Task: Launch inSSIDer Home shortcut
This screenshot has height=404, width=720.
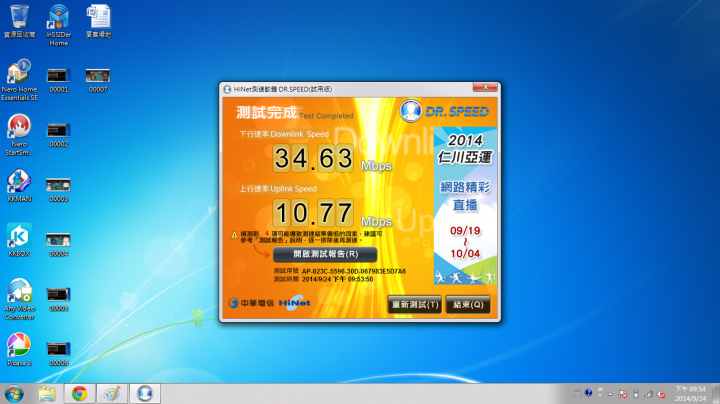Action: click(59, 25)
